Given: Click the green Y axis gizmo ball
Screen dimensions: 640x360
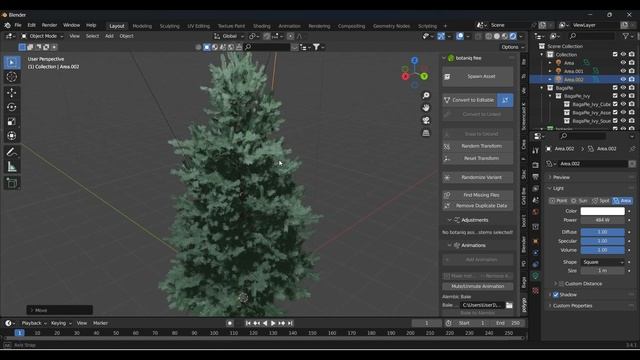Looking at the screenshot, I should [424, 76].
